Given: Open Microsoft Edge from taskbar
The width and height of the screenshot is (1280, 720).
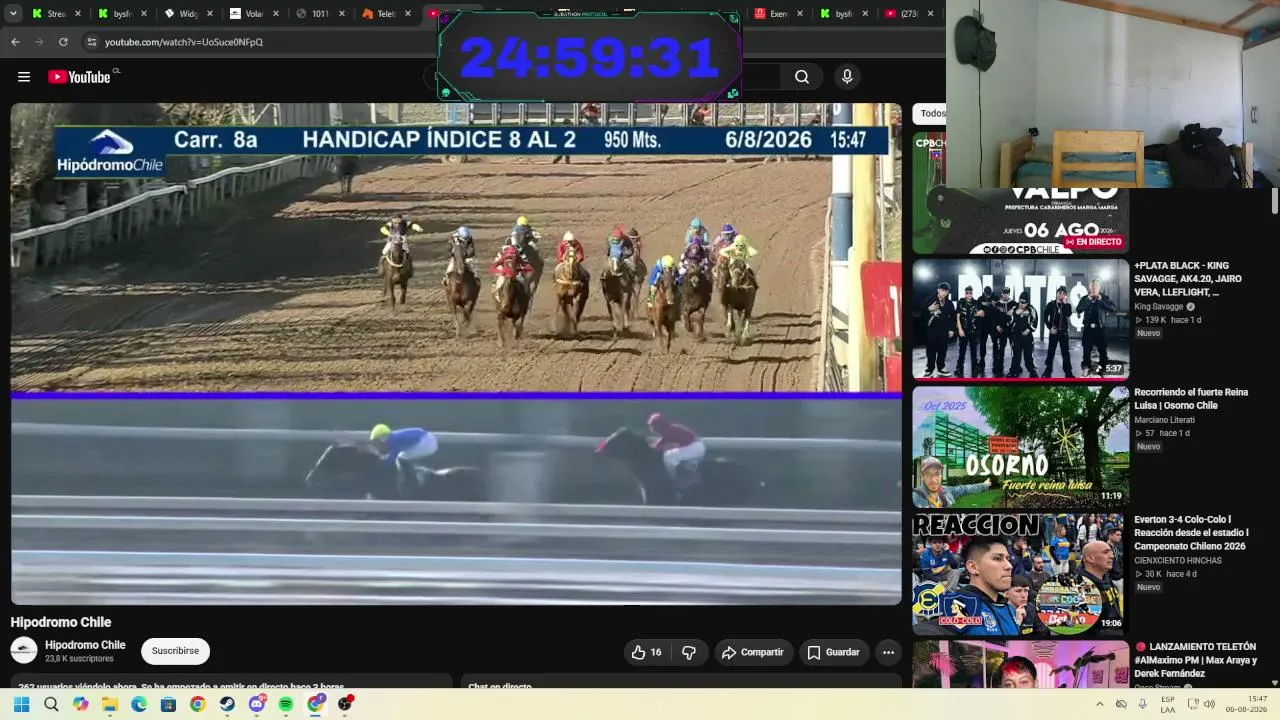Looking at the screenshot, I should tap(139, 704).
